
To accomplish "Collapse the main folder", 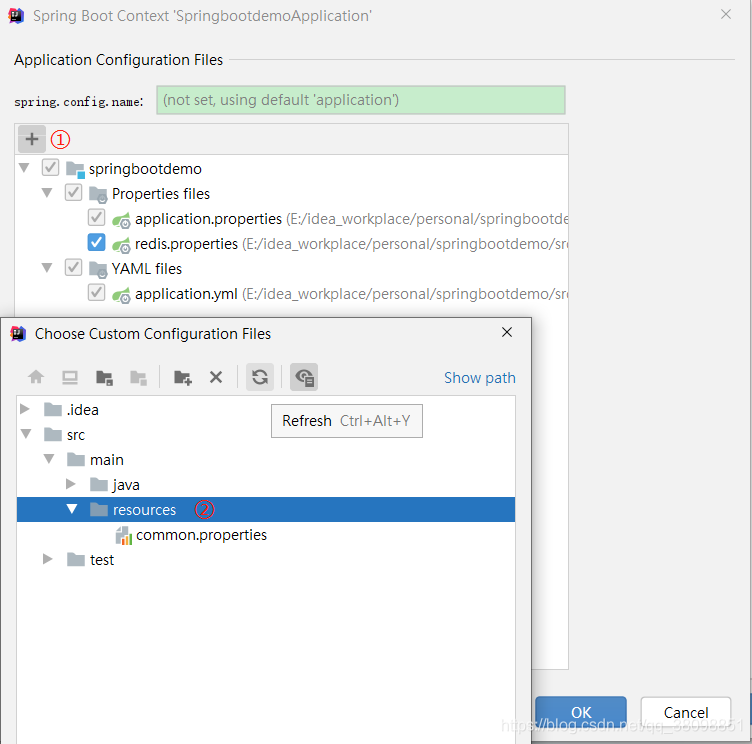I will click(x=49, y=459).
